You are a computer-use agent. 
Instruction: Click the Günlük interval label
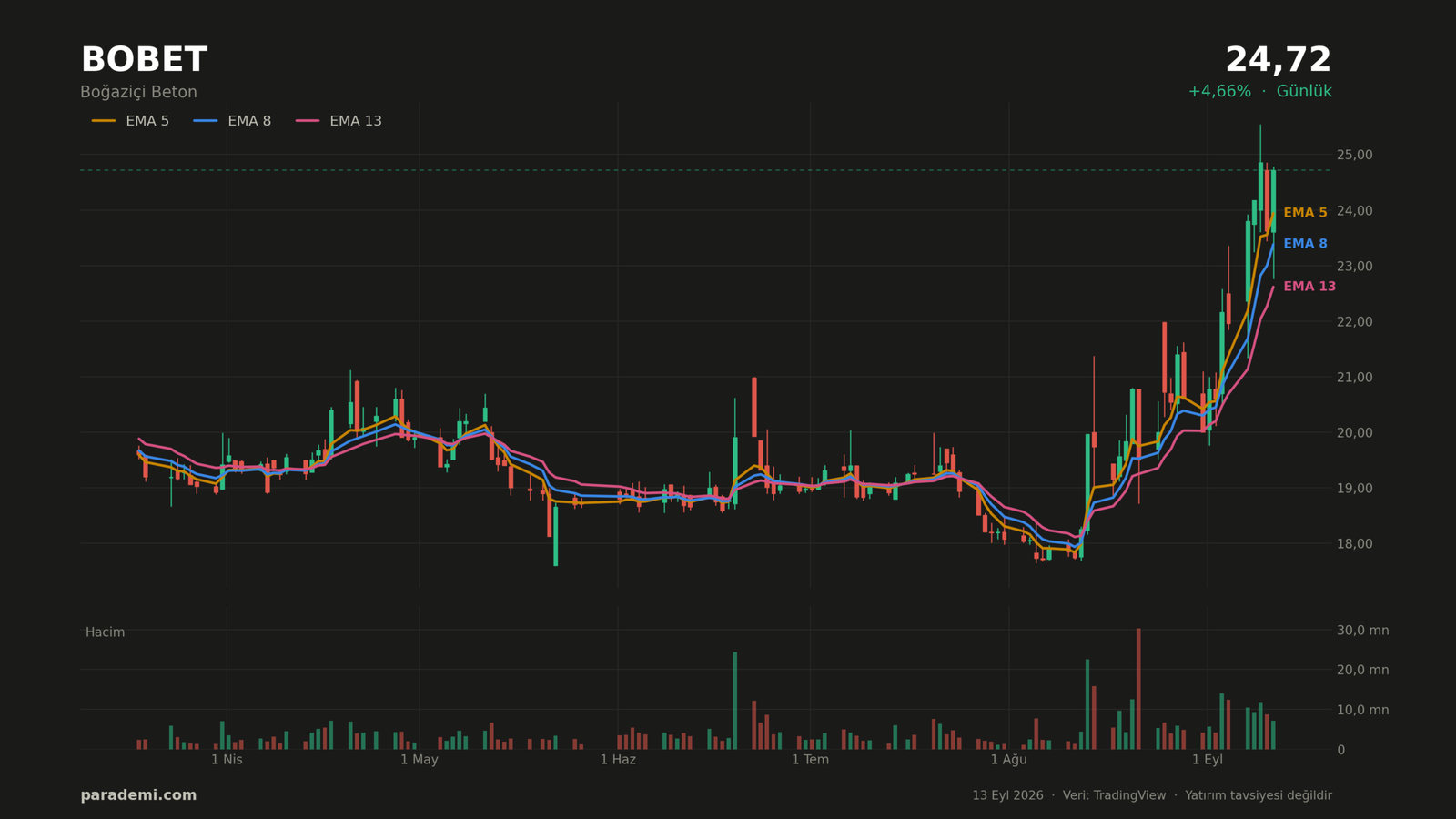point(1304,92)
